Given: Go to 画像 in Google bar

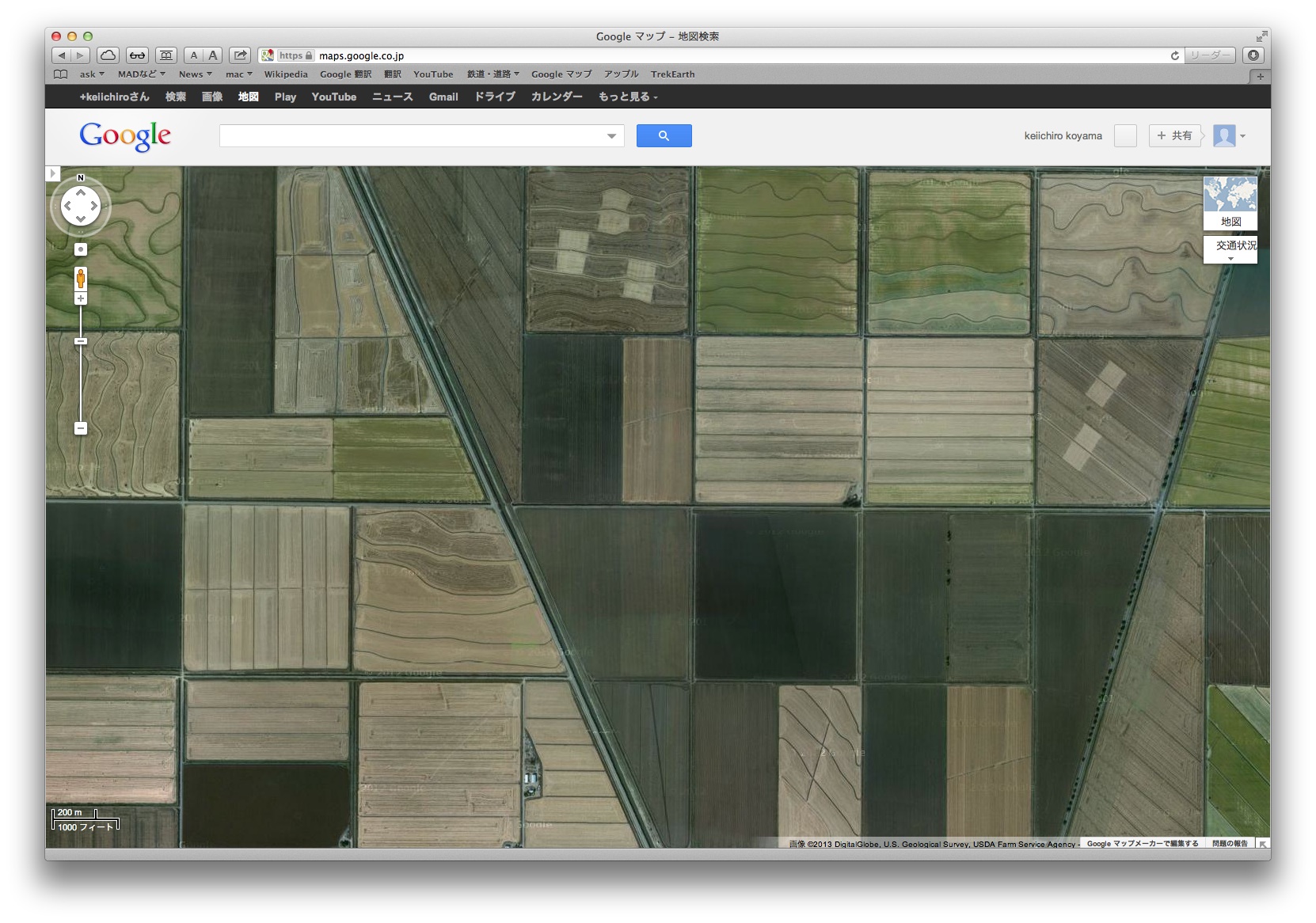Looking at the screenshot, I should [x=212, y=97].
